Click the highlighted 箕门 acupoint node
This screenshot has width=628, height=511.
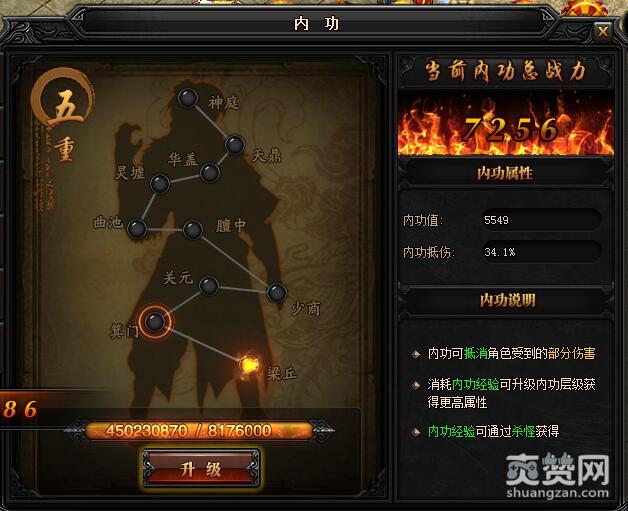click(x=155, y=322)
